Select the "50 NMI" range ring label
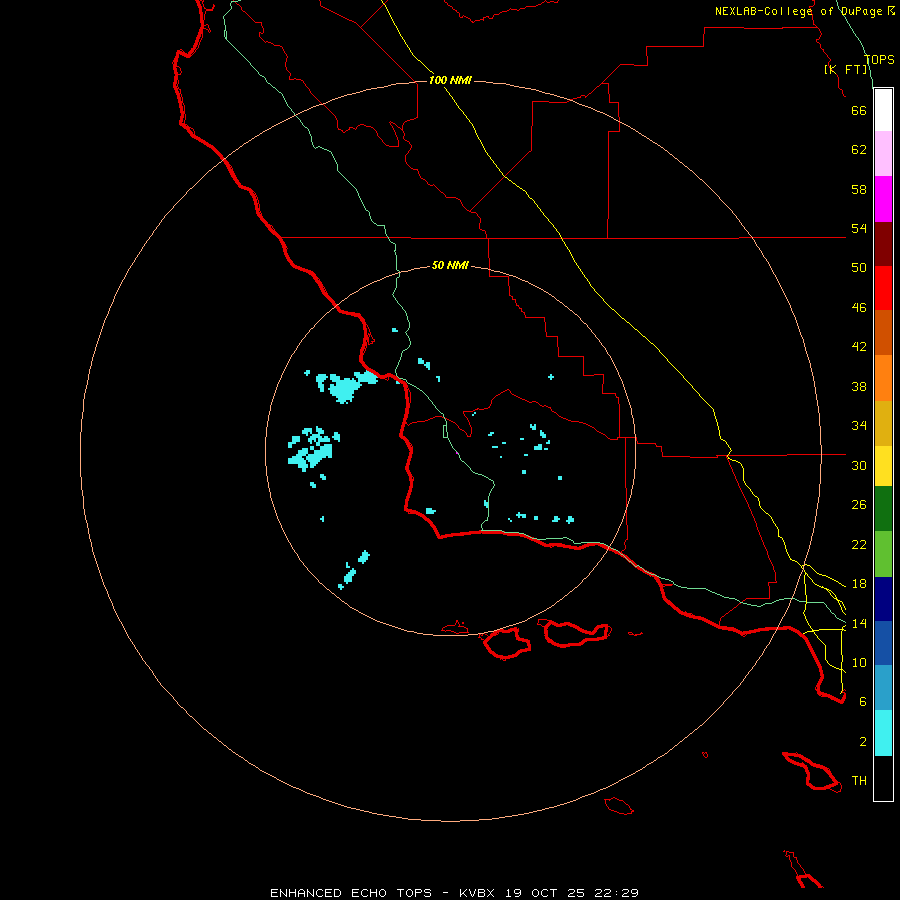 coord(450,265)
